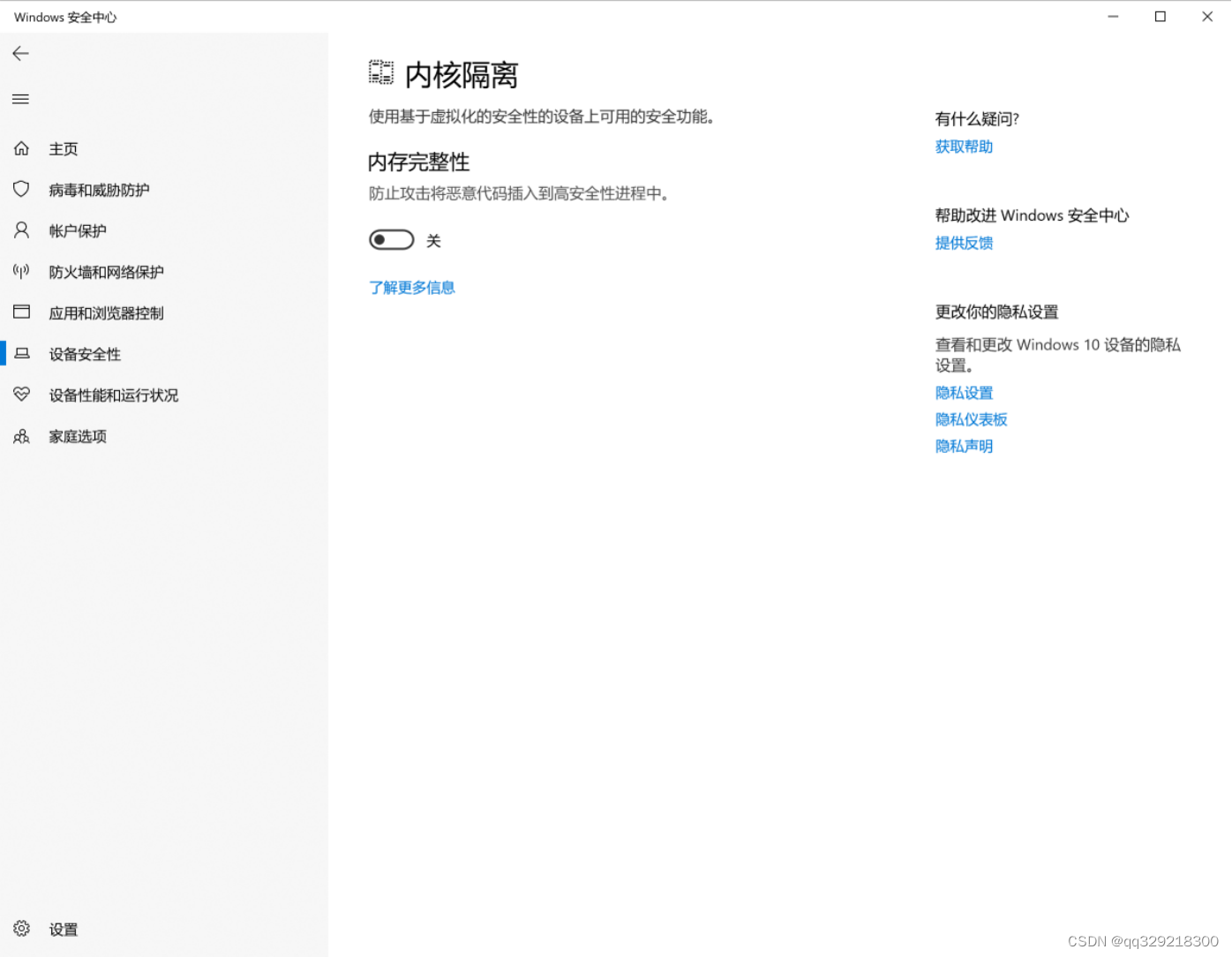This screenshot has height=957, width=1232.
Task: Open the 了解更多信息 link
Action: (x=412, y=288)
